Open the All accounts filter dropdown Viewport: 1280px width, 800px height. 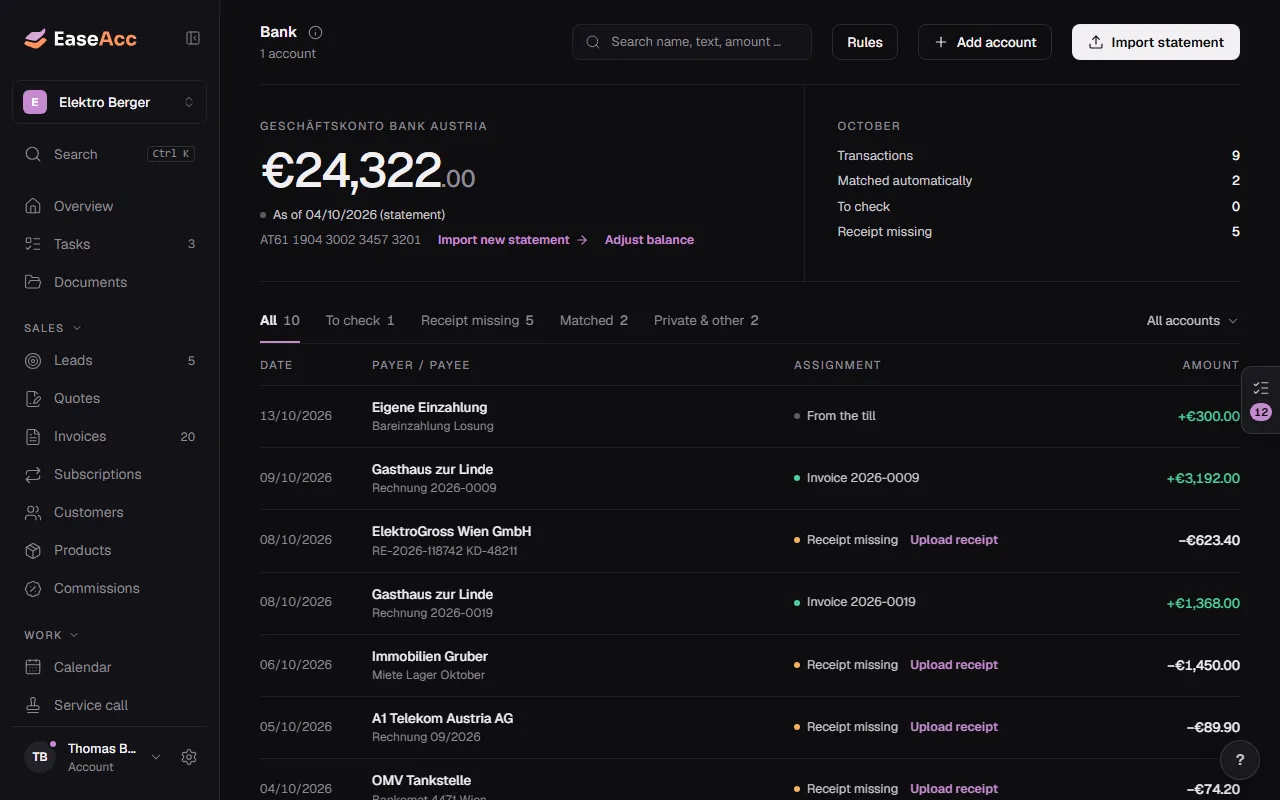click(1192, 321)
